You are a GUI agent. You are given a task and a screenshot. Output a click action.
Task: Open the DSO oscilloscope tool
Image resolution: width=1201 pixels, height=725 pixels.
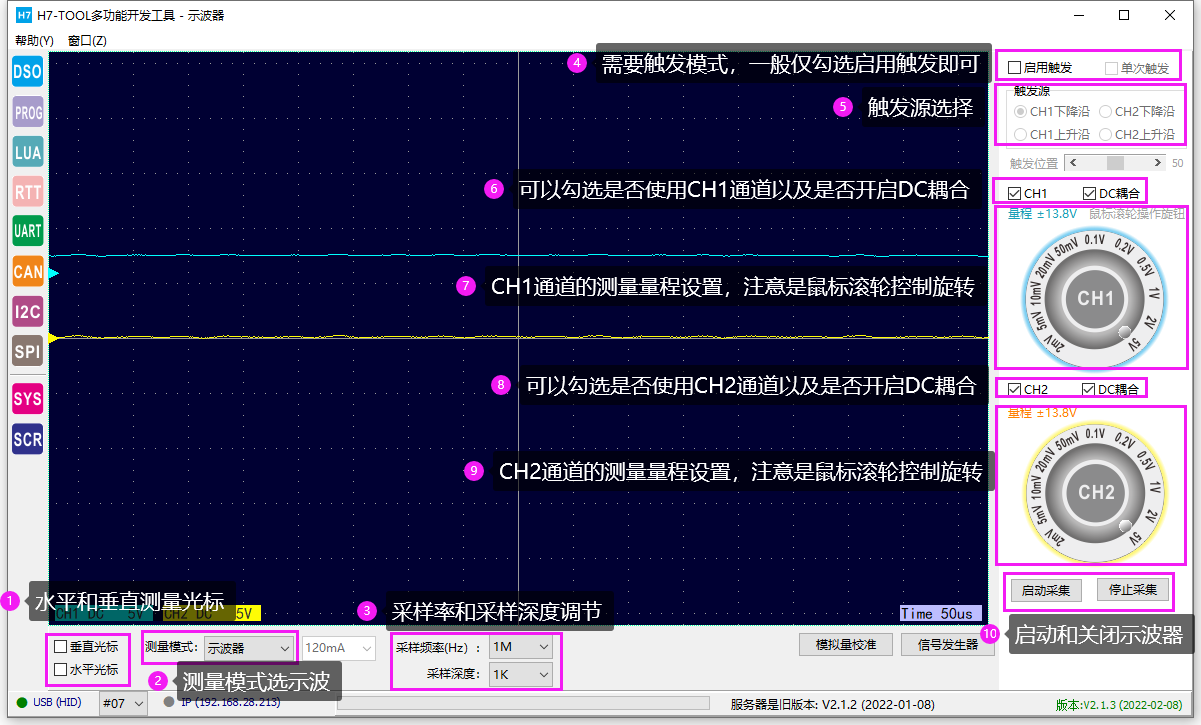coord(27,72)
